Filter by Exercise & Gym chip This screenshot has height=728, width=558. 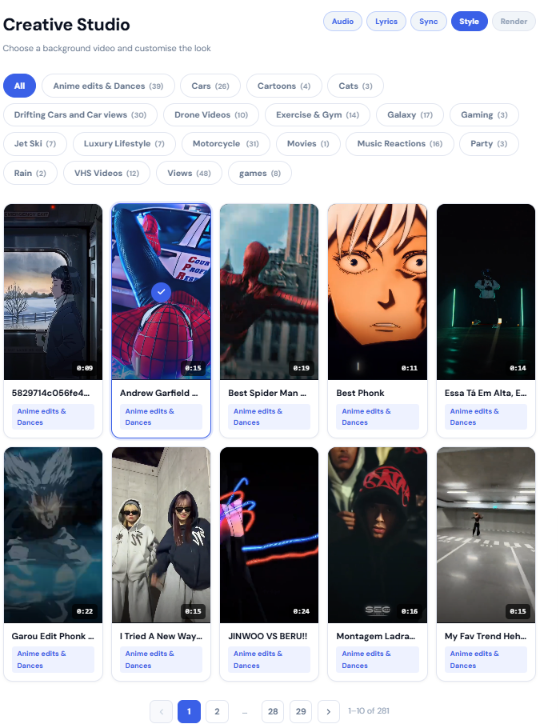[318, 115]
